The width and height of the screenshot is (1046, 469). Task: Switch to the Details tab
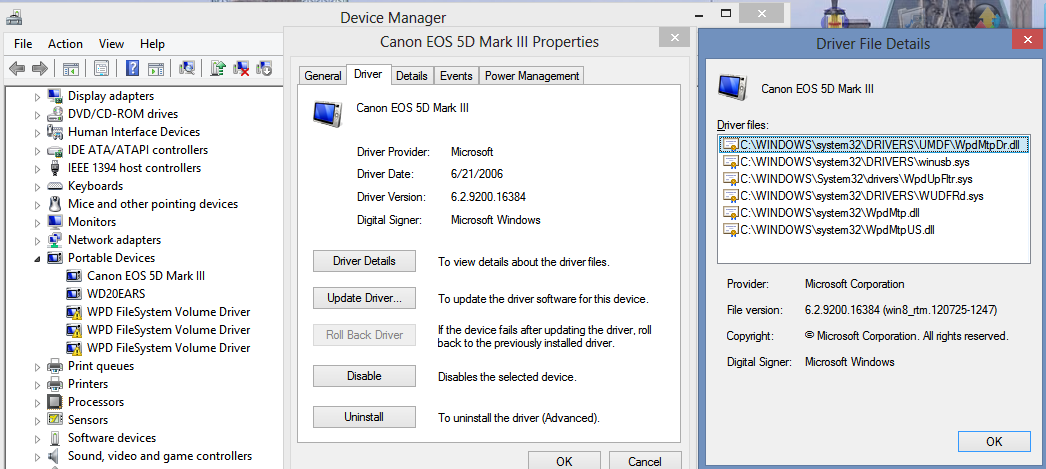tap(411, 76)
